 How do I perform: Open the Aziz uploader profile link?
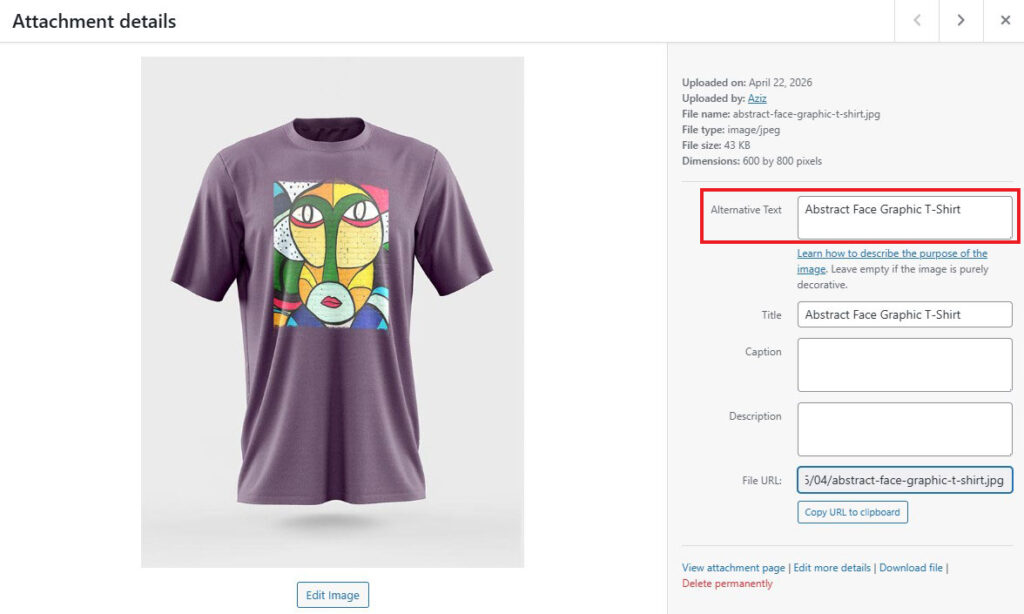[x=755, y=98]
